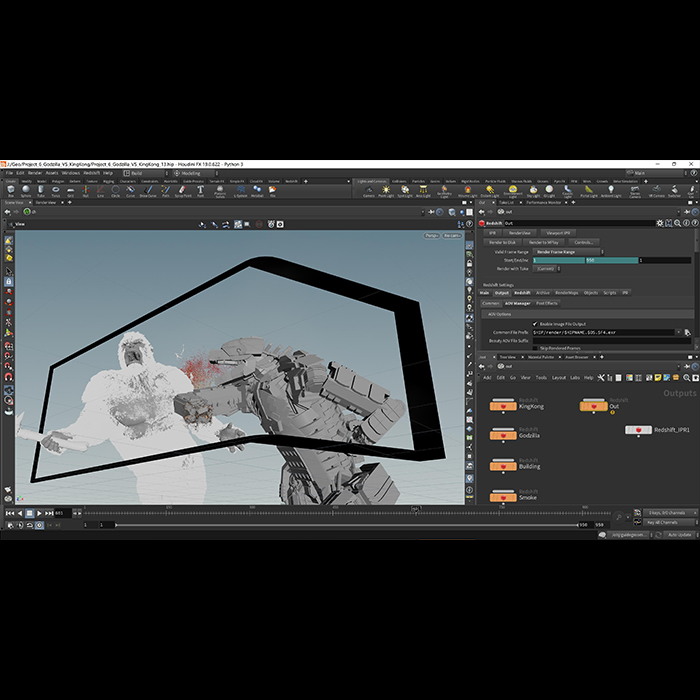Disable the Enable Image File Output checkbox

(x=534, y=323)
